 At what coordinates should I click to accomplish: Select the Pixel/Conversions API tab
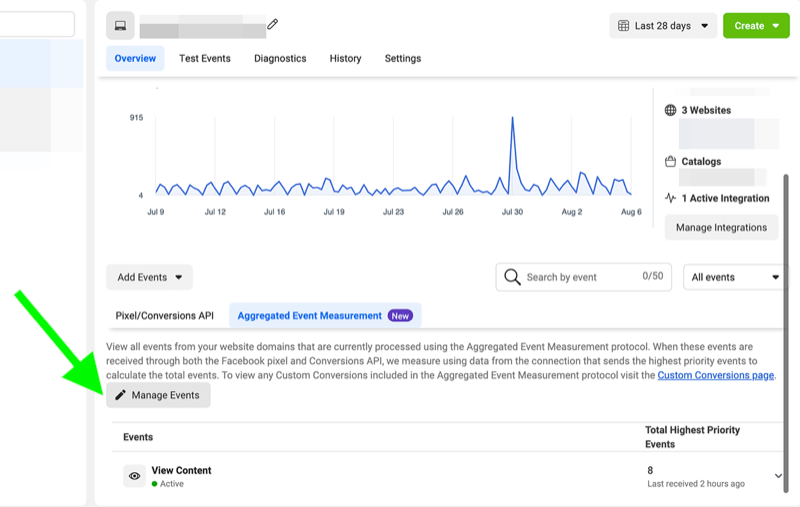[x=164, y=316]
